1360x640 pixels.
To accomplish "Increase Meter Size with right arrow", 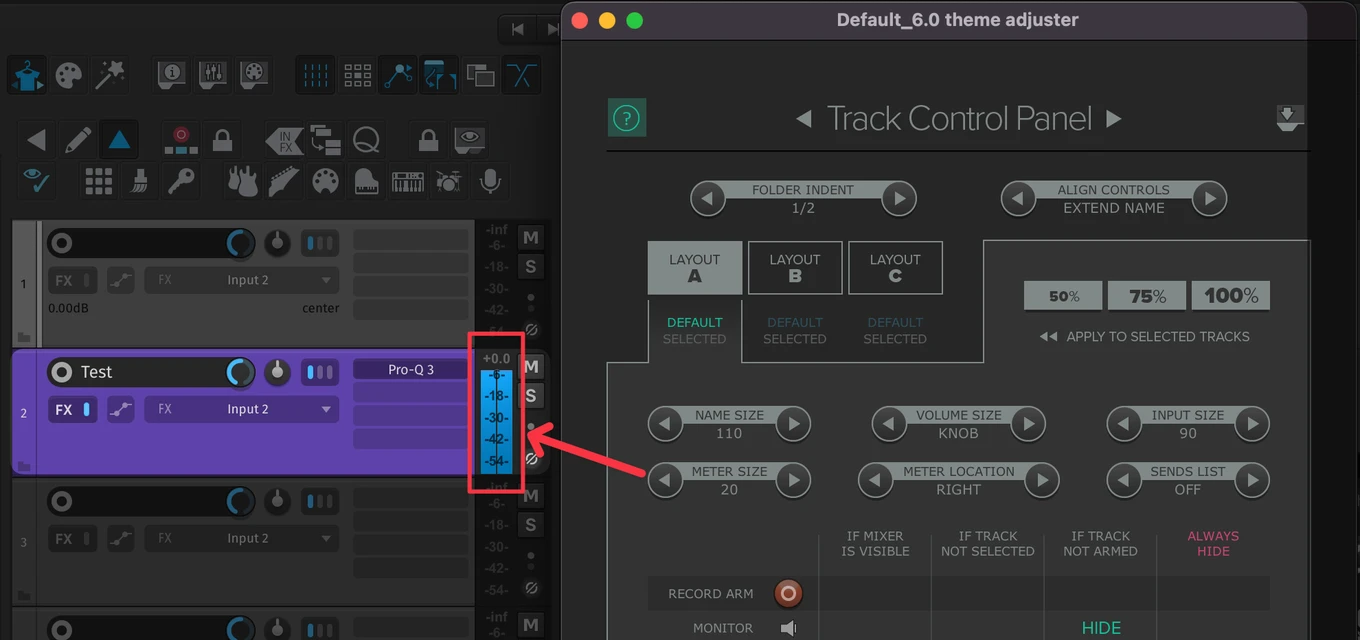I will click(x=793, y=480).
